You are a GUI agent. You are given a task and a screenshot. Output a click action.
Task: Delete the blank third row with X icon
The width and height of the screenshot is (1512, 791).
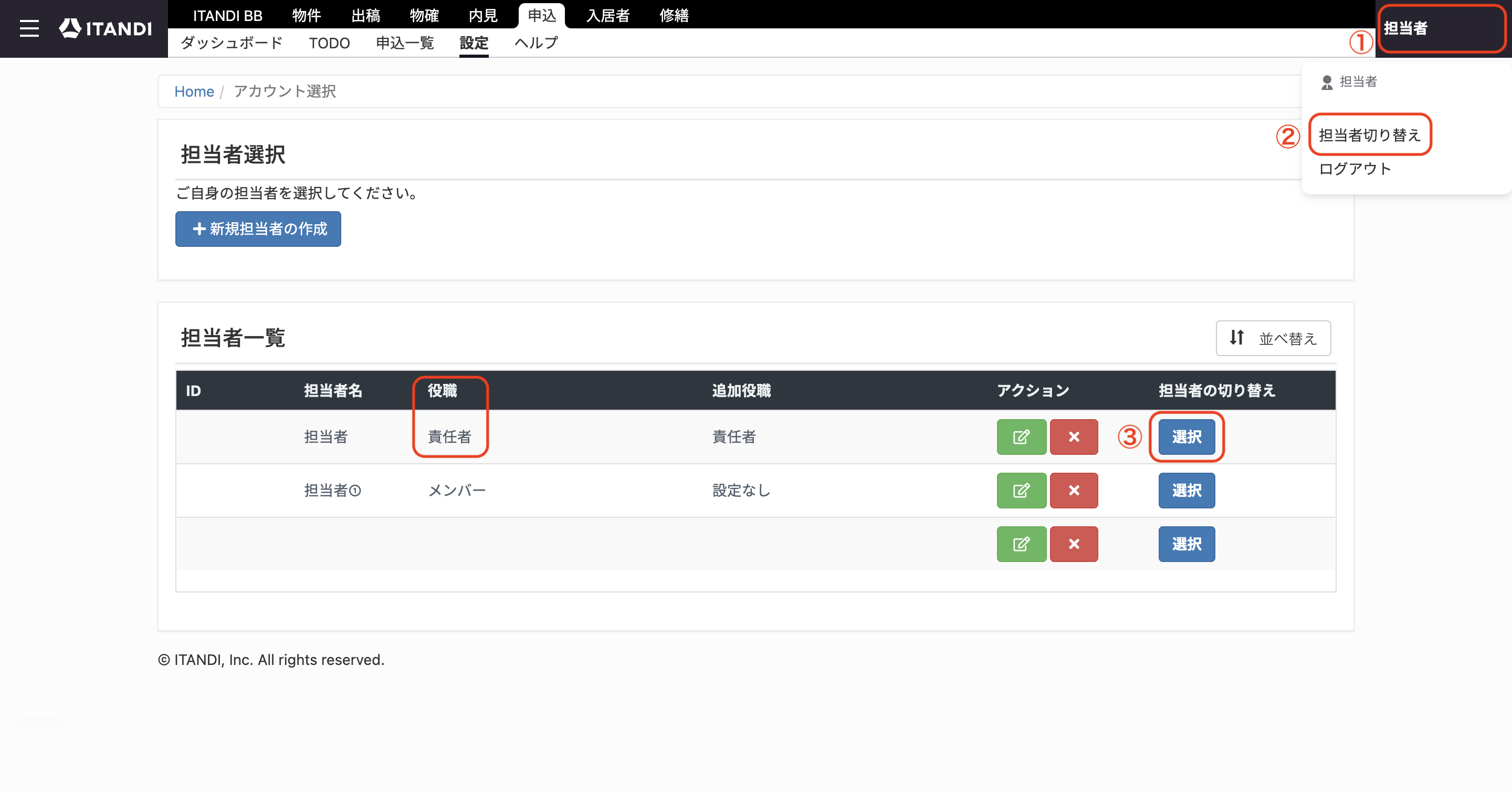pos(1074,544)
